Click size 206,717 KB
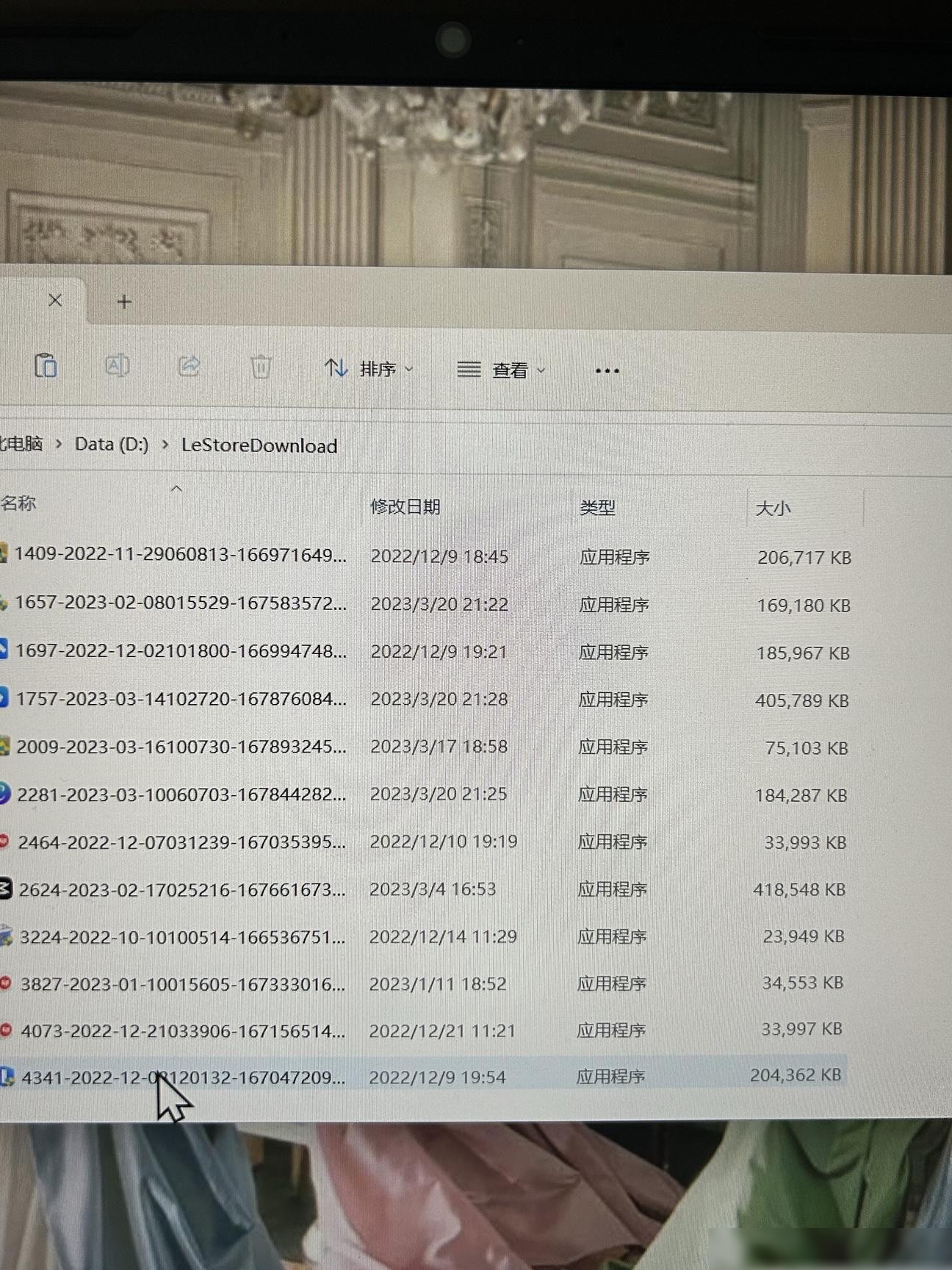This screenshot has height=1270, width=952. (804, 558)
